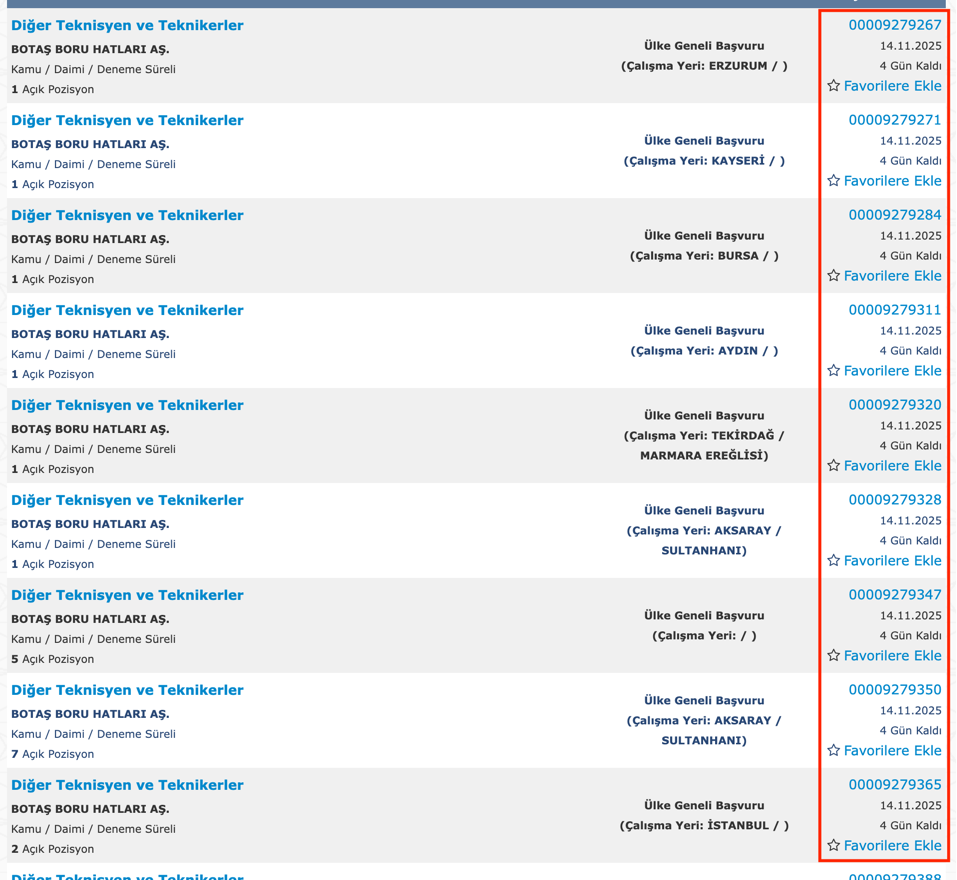Click listing number 00009279284
Screen dimensions: 957x880
pos(894,215)
